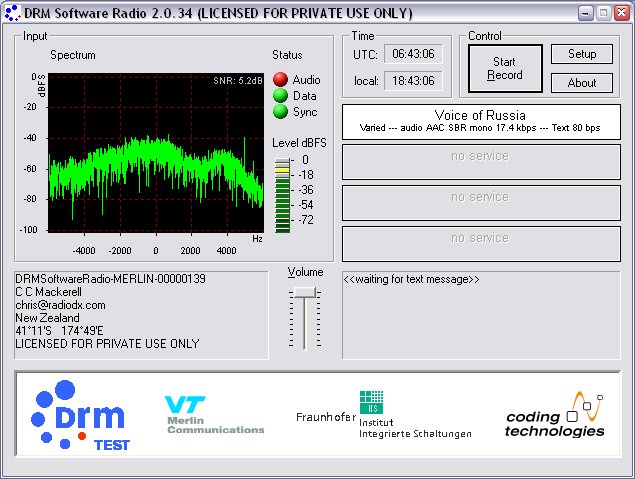635x479 pixels.
Task: Click the UTC time field
Action: pyautogui.click(x=413, y=54)
